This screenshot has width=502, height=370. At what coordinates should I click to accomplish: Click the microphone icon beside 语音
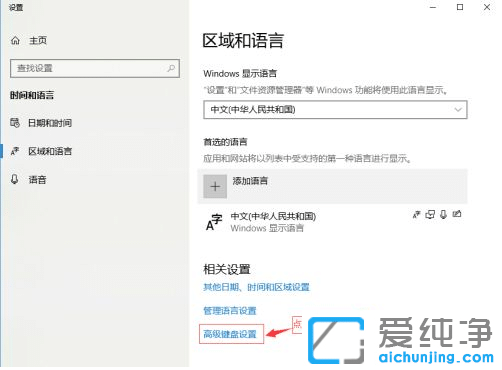point(14,180)
